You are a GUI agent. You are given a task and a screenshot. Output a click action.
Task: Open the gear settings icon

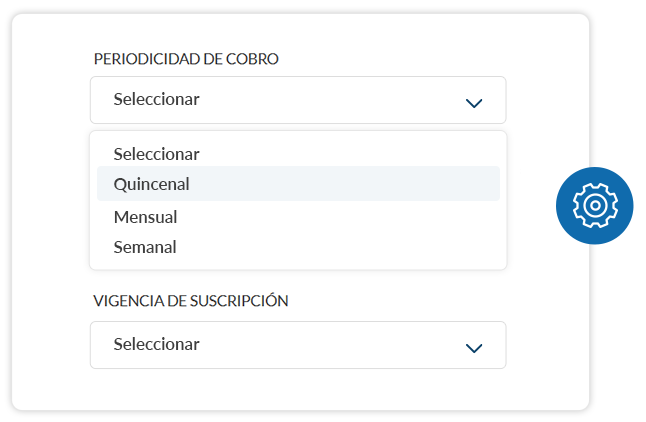(594, 205)
